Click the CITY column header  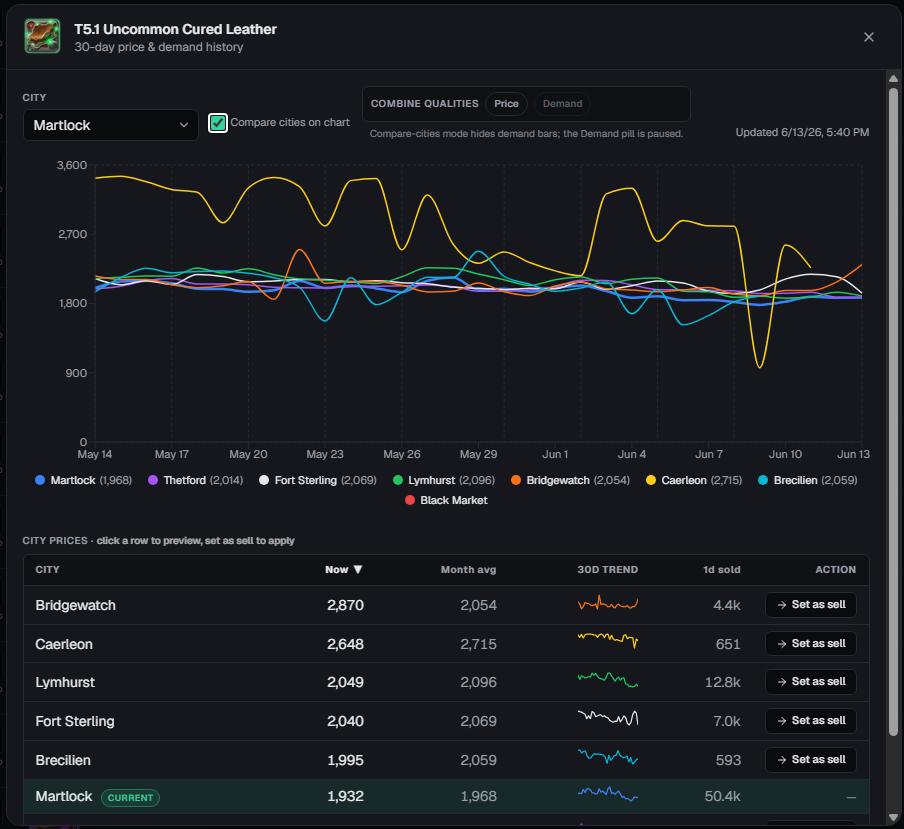coord(47,570)
